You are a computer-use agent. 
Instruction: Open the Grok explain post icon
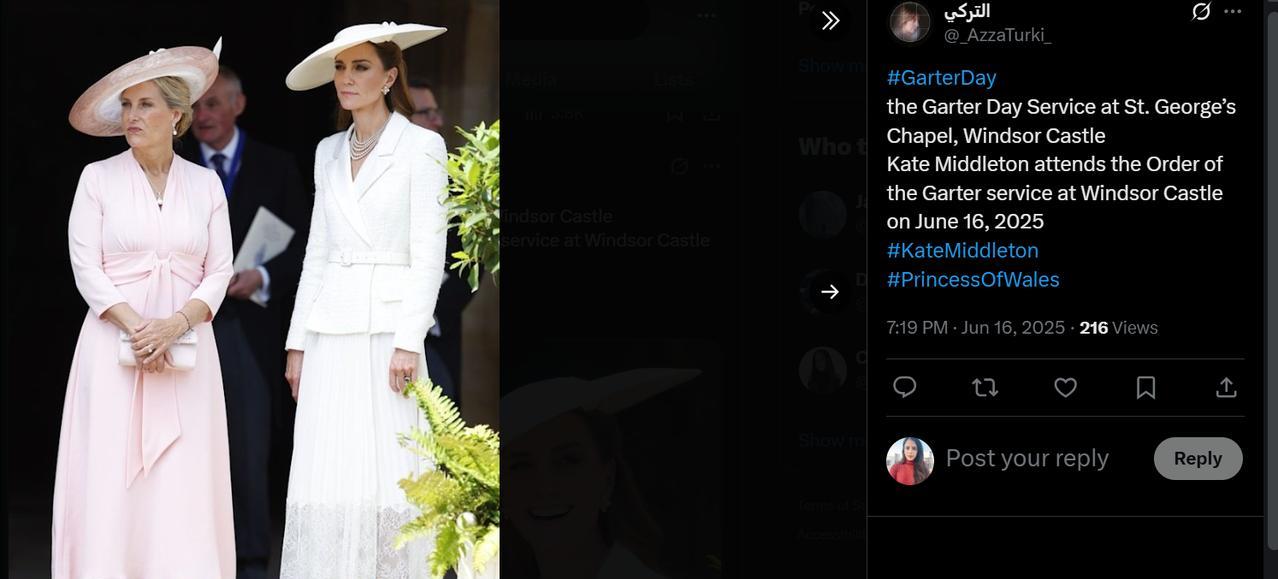pyautogui.click(x=1201, y=11)
